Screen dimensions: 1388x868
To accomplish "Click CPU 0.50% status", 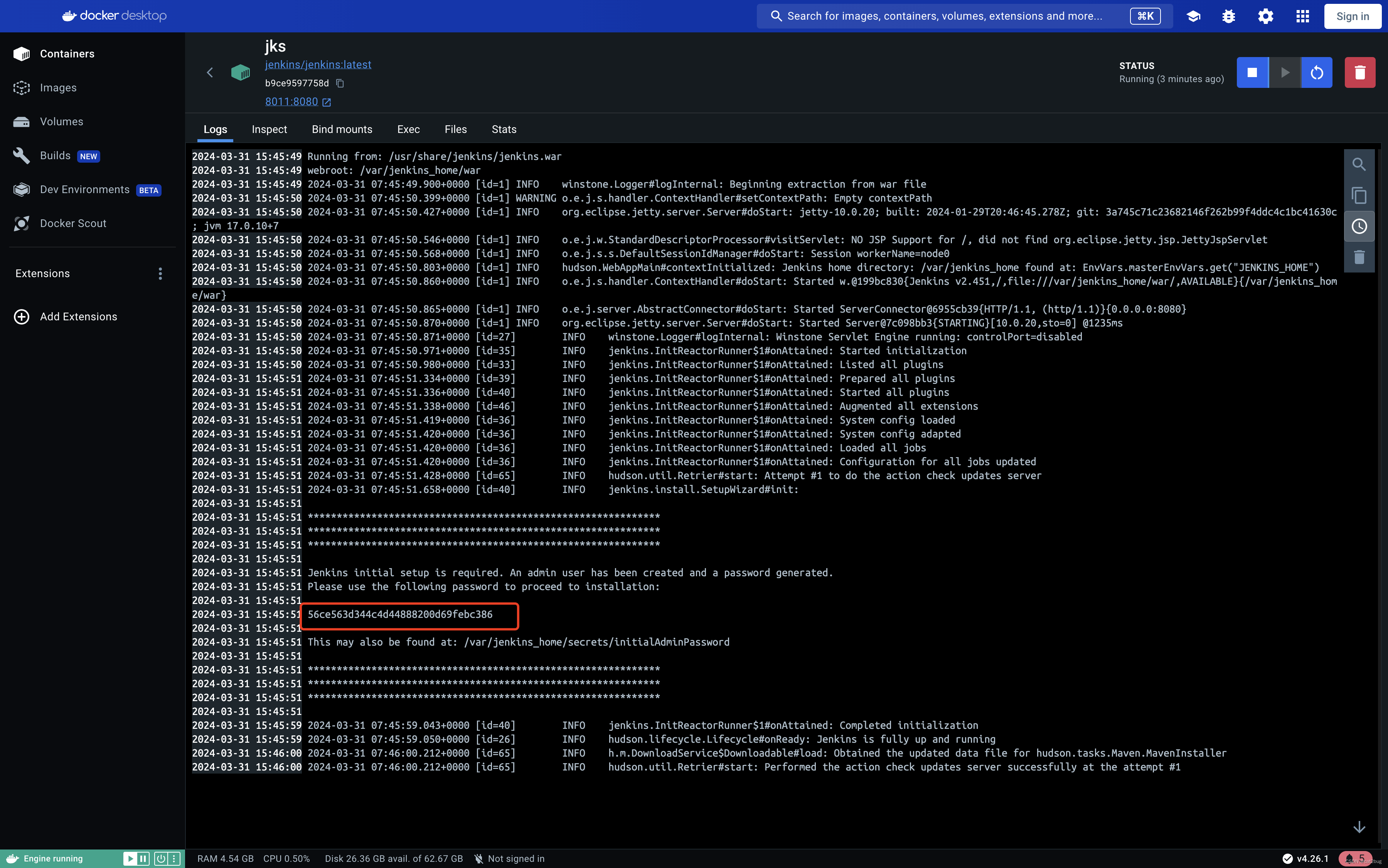I will [286, 859].
